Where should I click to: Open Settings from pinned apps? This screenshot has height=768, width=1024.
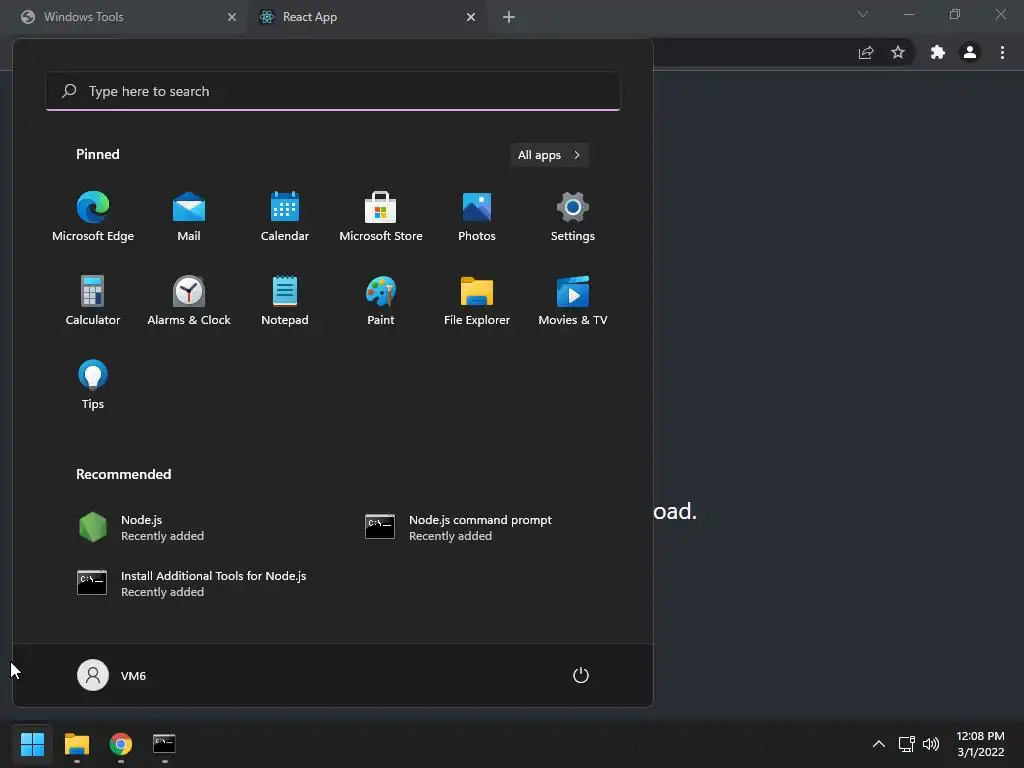click(573, 217)
